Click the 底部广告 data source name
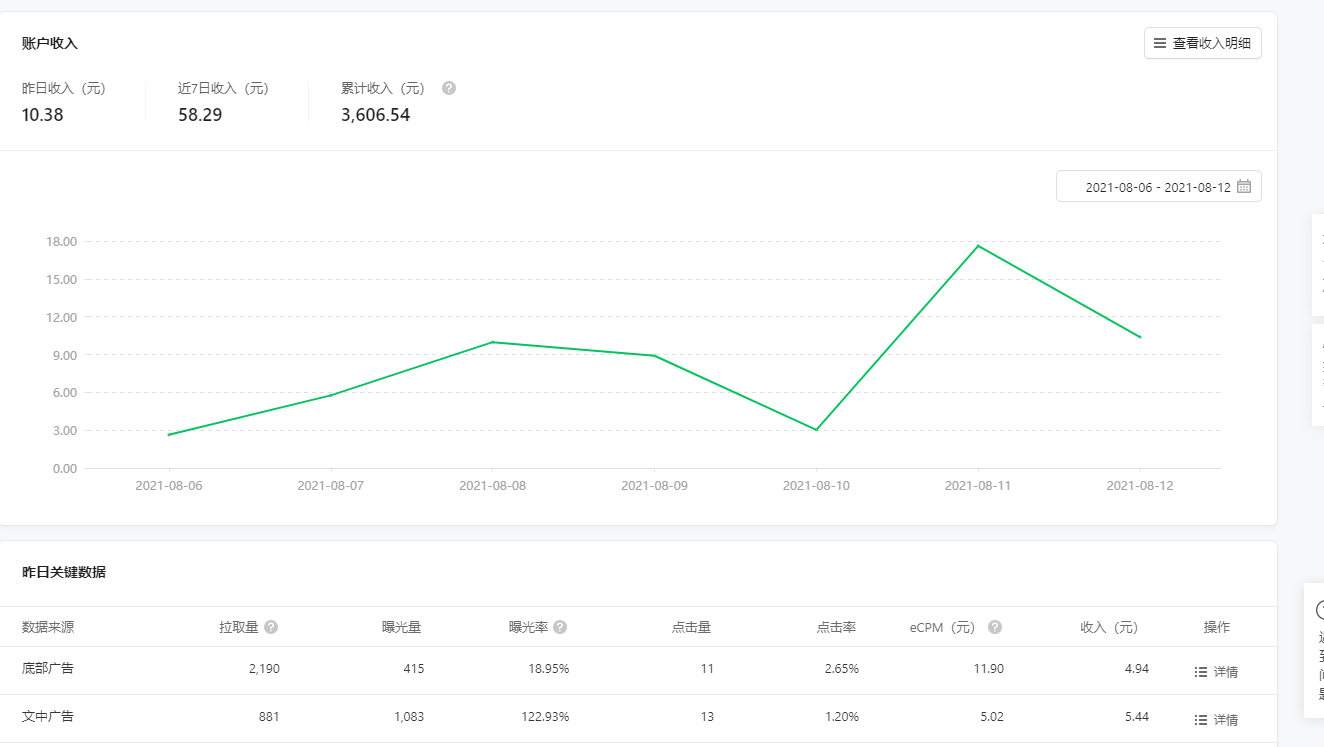1324x747 pixels. (48, 668)
